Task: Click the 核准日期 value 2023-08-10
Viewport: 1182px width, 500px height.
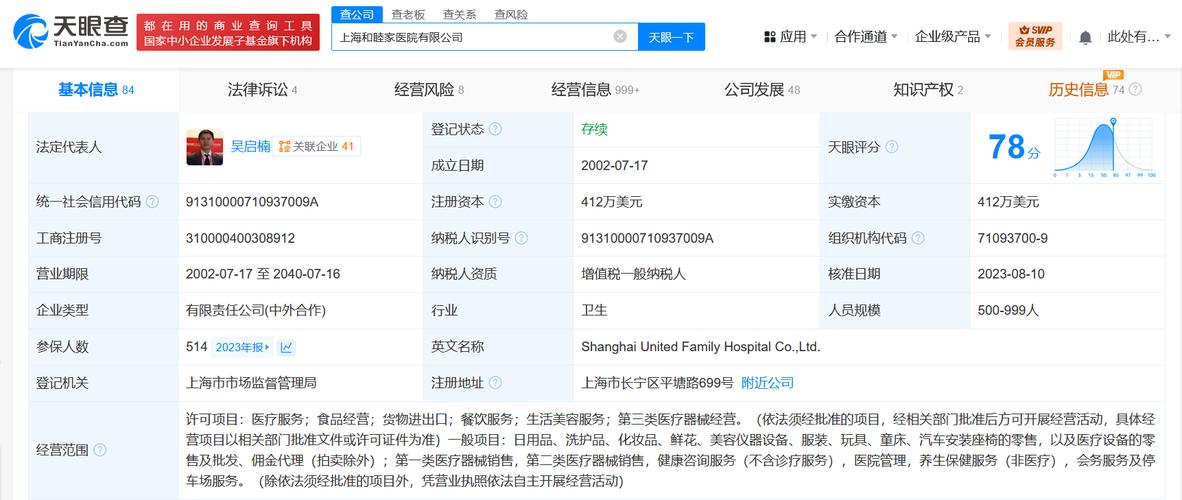Action: point(1011,274)
